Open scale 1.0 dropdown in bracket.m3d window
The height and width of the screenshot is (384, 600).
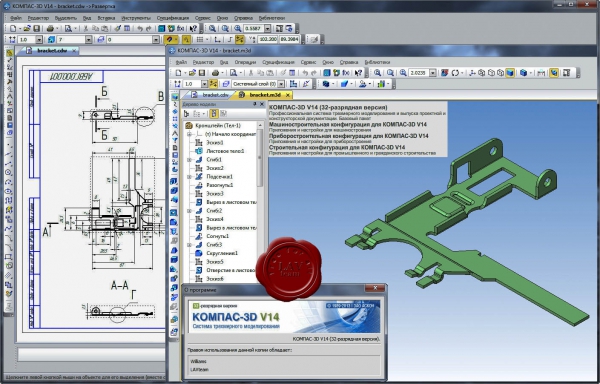pyautogui.click(x=204, y=84)
